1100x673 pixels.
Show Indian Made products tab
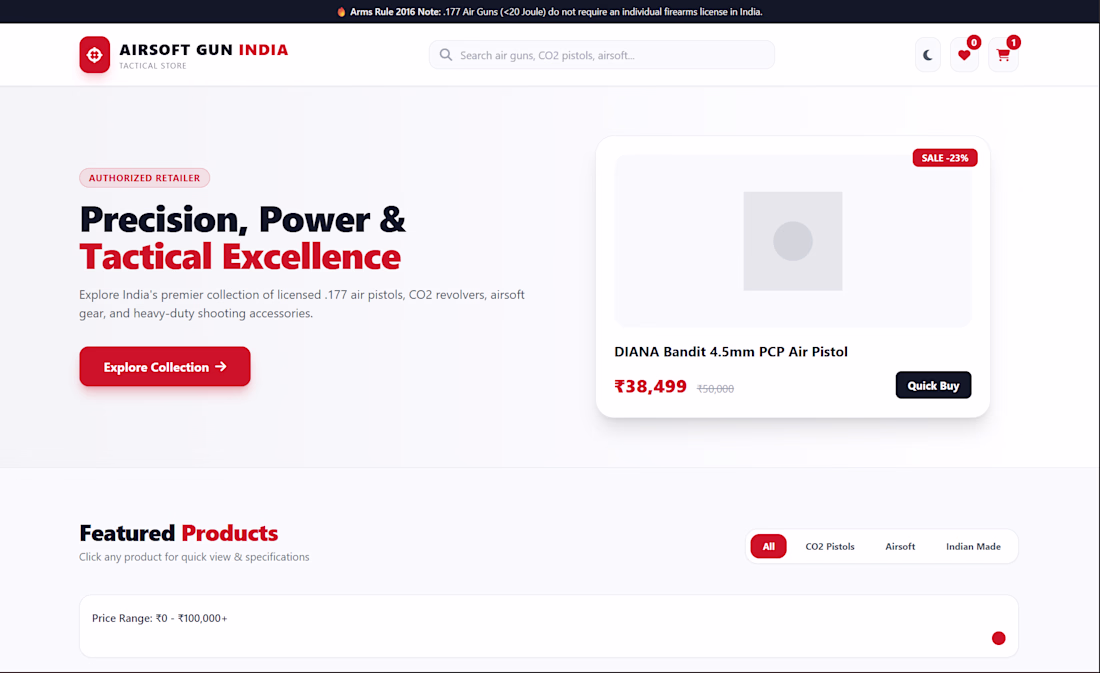973,546
